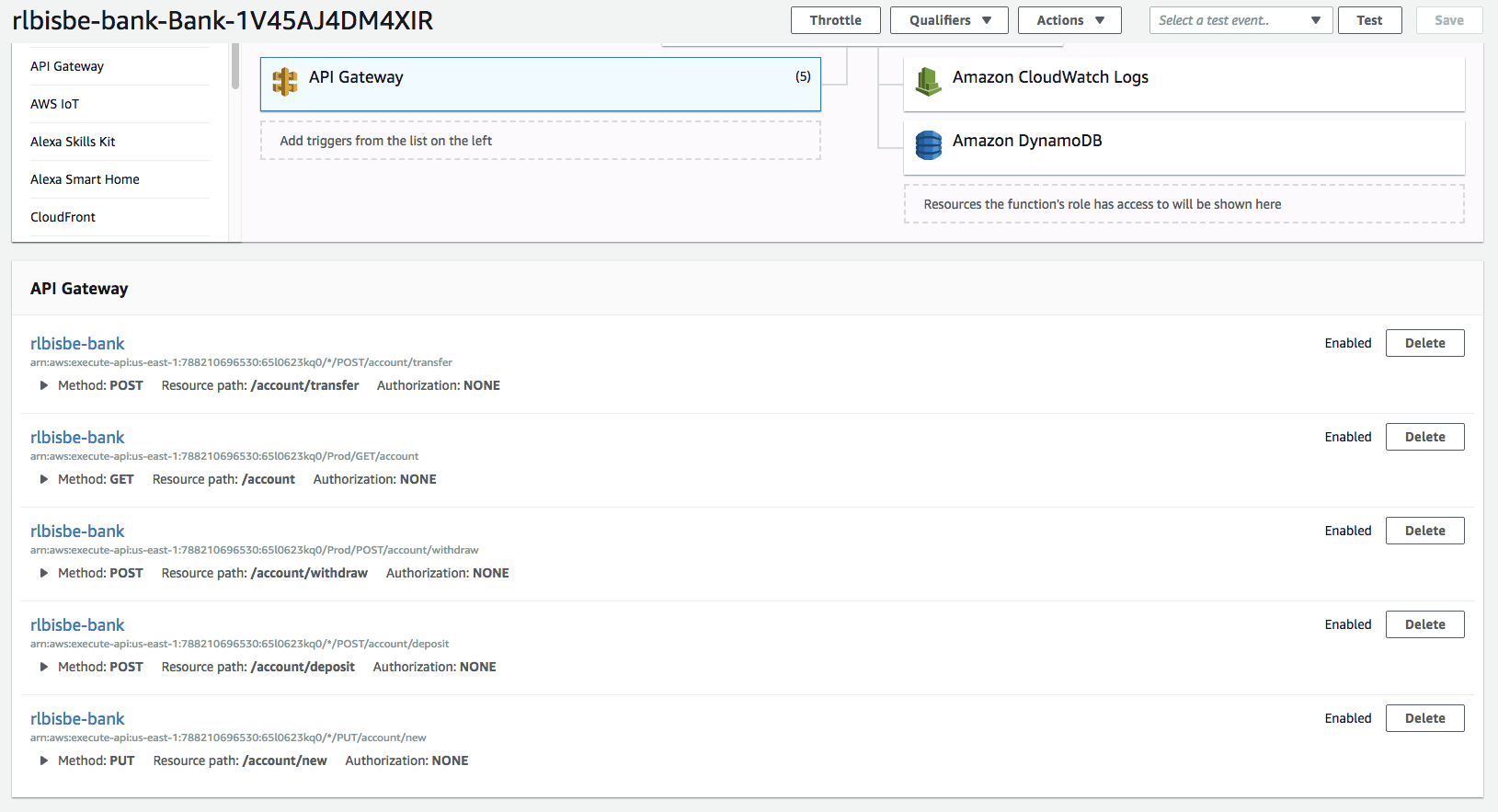Viewport: 1498px width, 812px height.
Task: Click the API Gateway trigger icon
Action: (285, 82)
